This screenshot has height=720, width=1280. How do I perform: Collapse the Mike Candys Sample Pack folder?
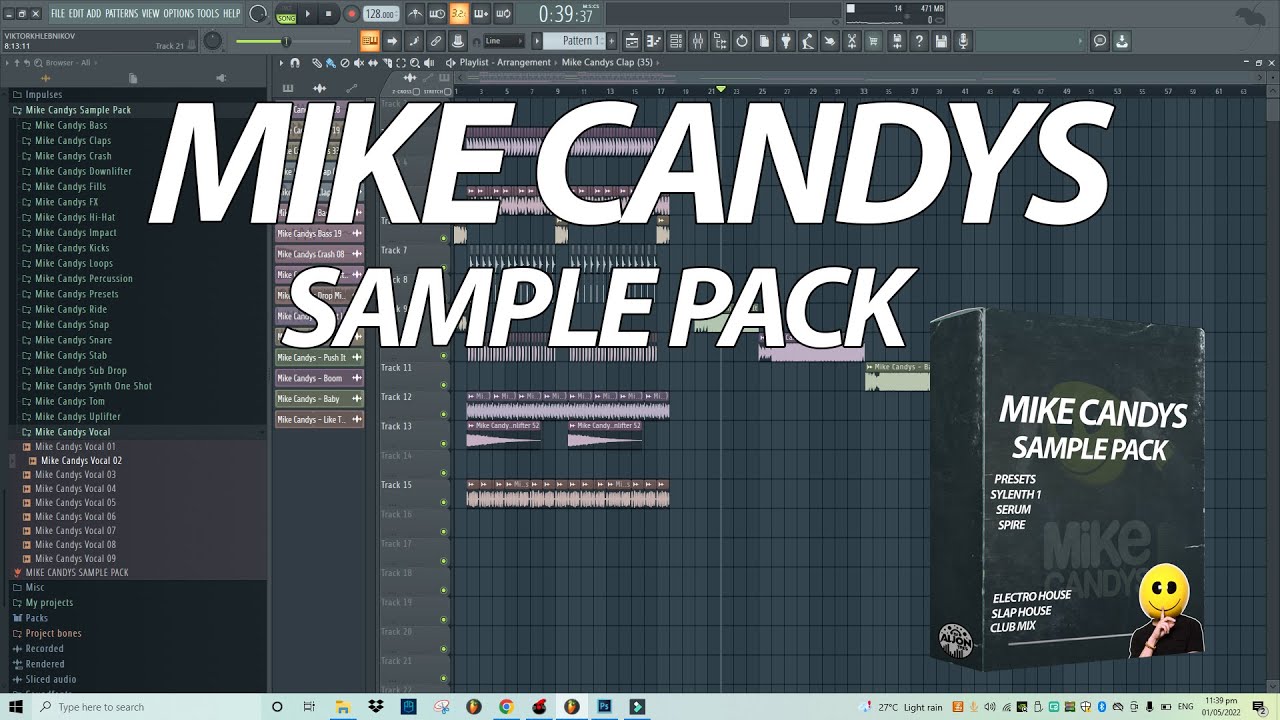pyautogui.click(x=78, y=110)
